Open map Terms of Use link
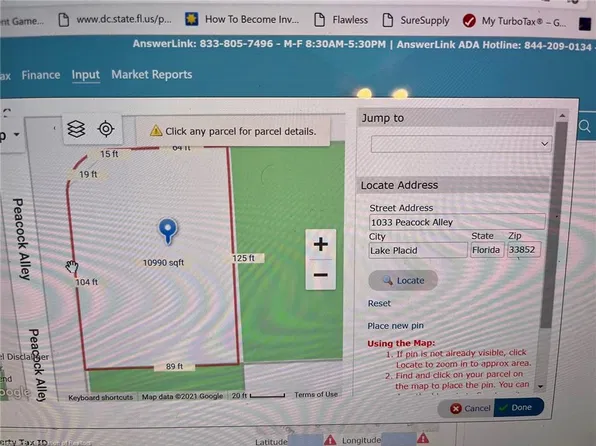 [316, 395]
